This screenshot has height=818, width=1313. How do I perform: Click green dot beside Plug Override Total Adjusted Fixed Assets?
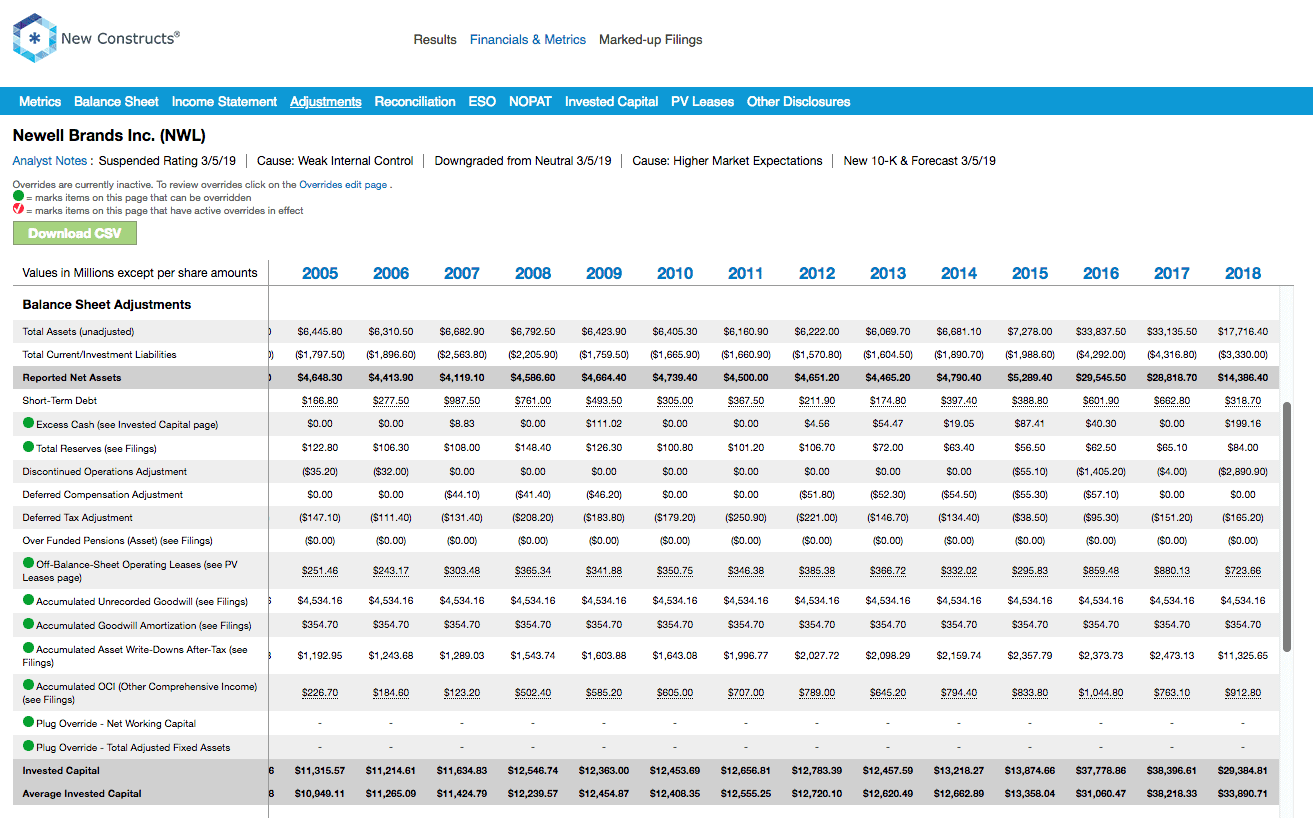point(29,747)
